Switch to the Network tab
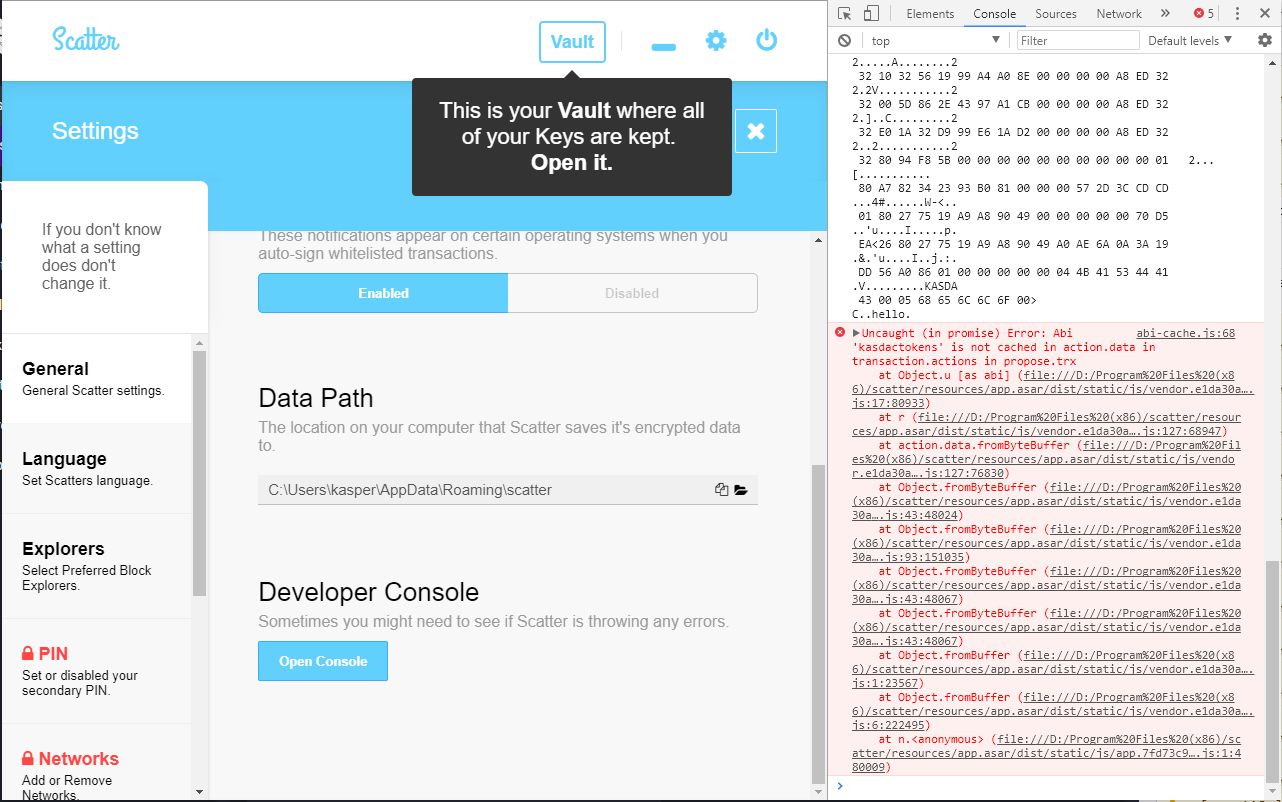This screenshot has width=1282, height=802. (1118, 13)
